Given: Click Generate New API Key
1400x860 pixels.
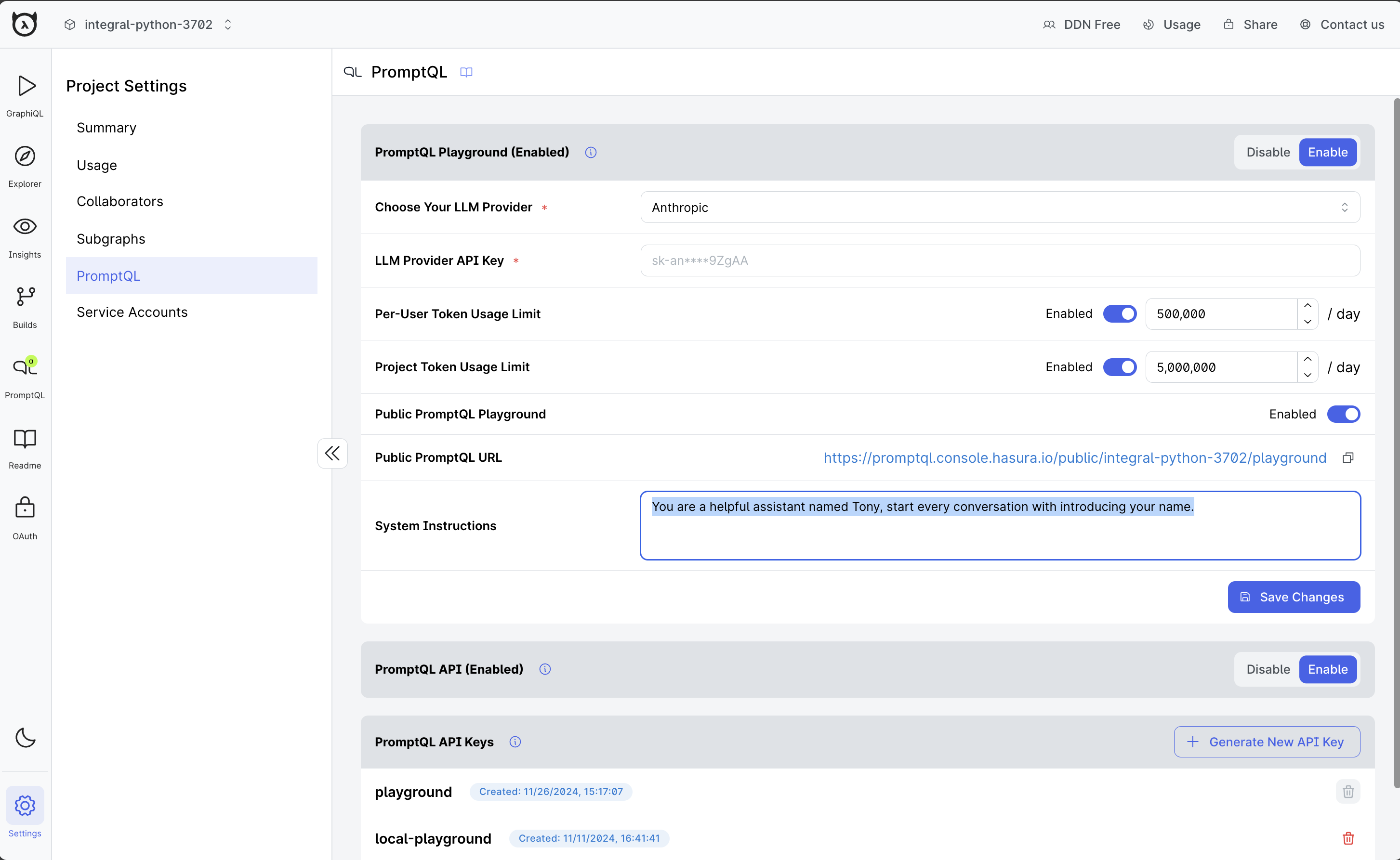Looking at the screenshot, I should [1267, 742].
